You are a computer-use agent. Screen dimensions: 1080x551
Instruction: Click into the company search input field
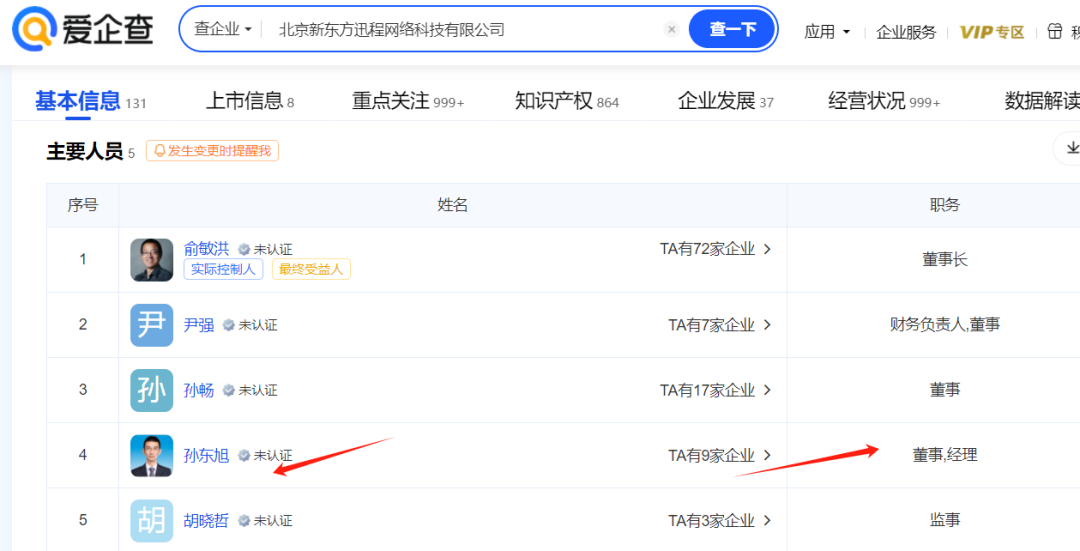point(461,30)
